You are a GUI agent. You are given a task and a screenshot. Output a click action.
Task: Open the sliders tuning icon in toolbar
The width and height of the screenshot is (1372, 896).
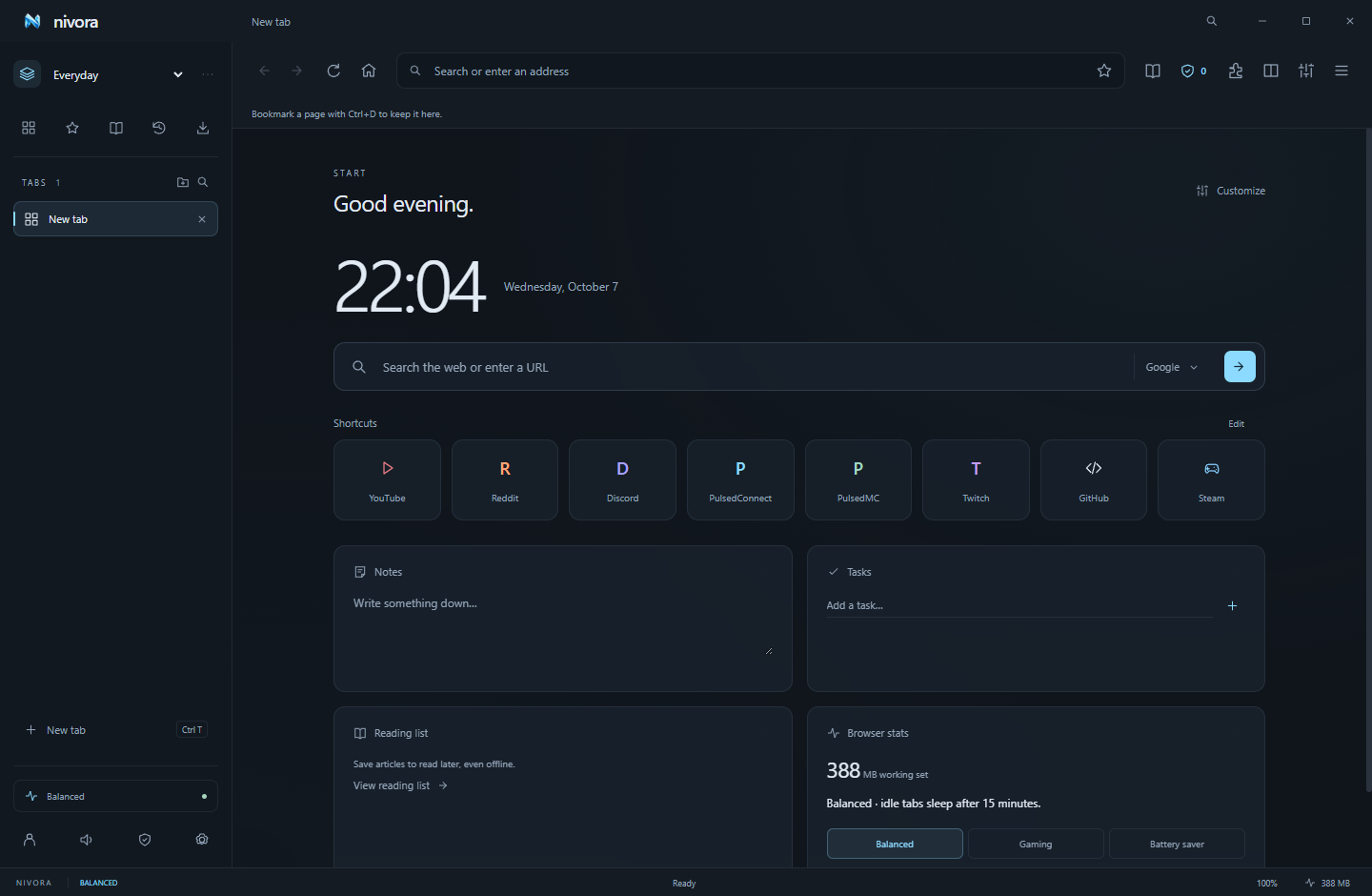tap(1306, 71)
